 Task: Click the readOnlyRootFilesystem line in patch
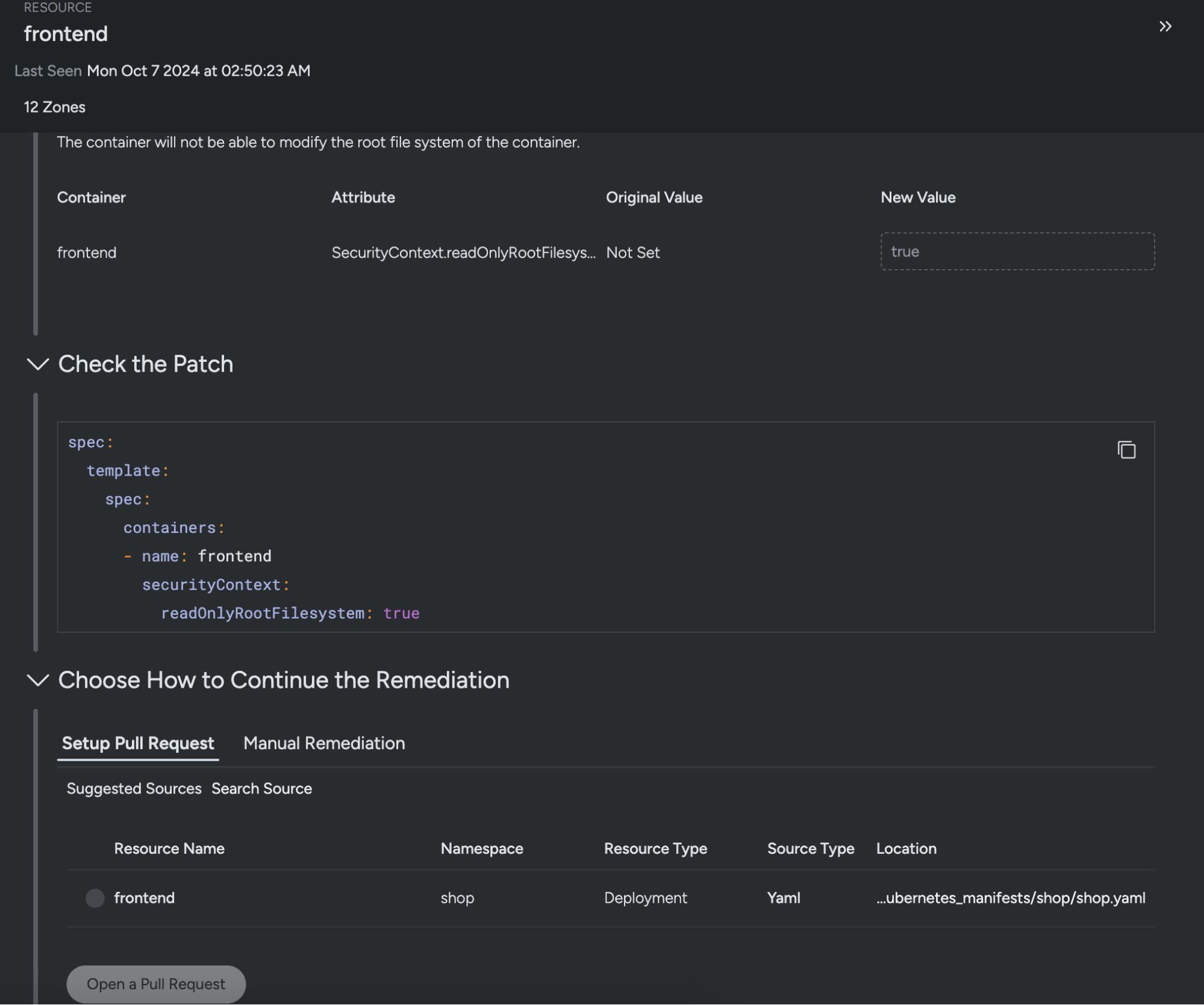coord(290,613)
